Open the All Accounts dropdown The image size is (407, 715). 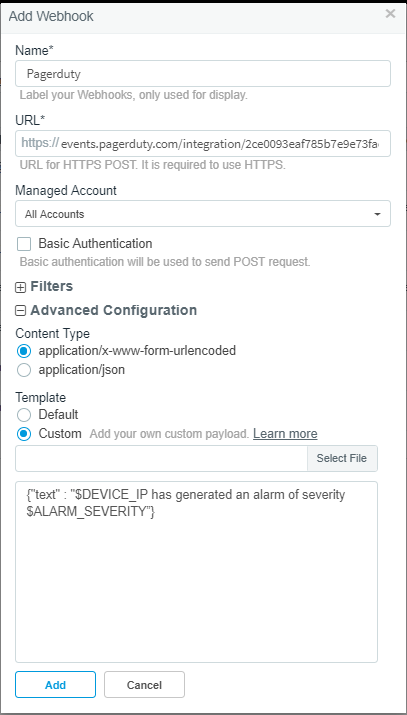[203, 213]
